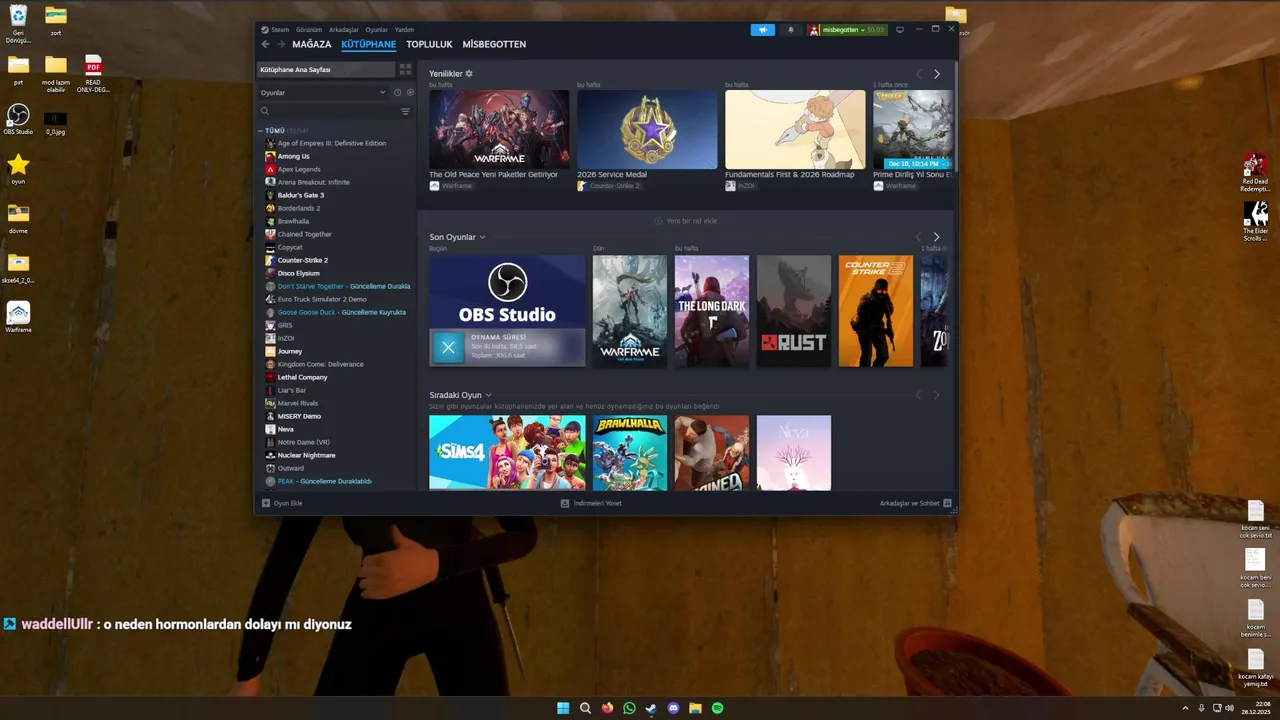Click the Steam back navigation arrow
This screenshot has height=720, width=1280.
[265, 44]
